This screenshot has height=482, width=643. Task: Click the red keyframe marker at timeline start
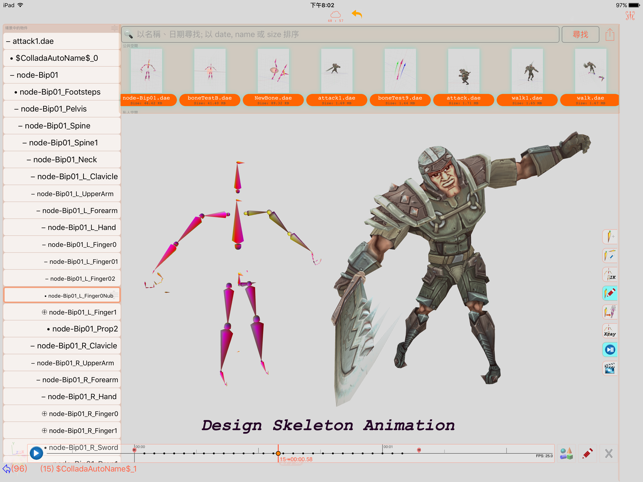[x=134, y=450]
